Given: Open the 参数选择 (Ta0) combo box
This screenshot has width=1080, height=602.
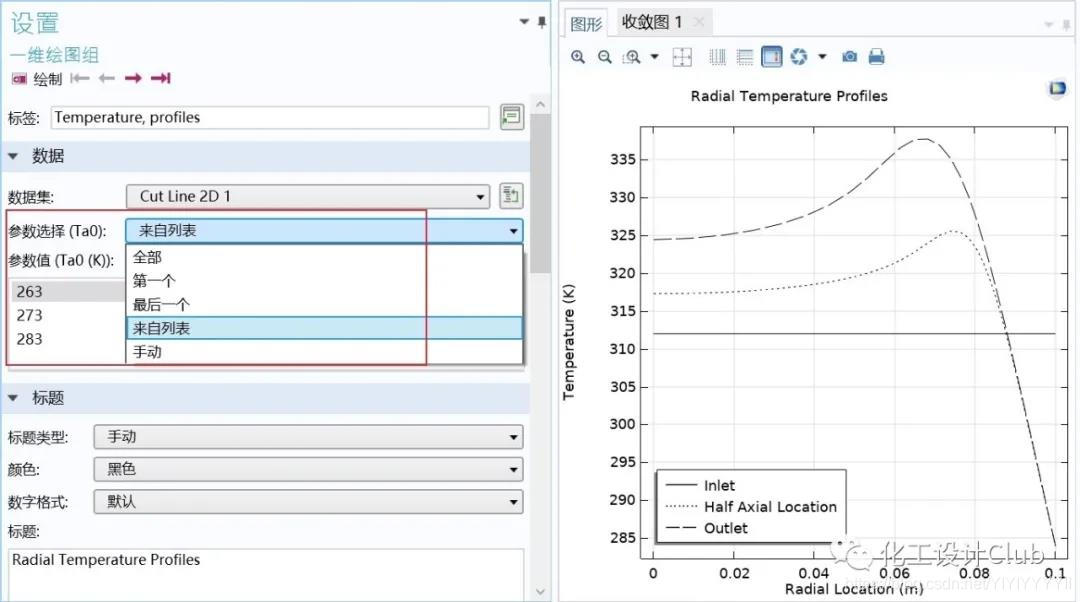Looking at the screenshot, I should [x=324, y=231].
